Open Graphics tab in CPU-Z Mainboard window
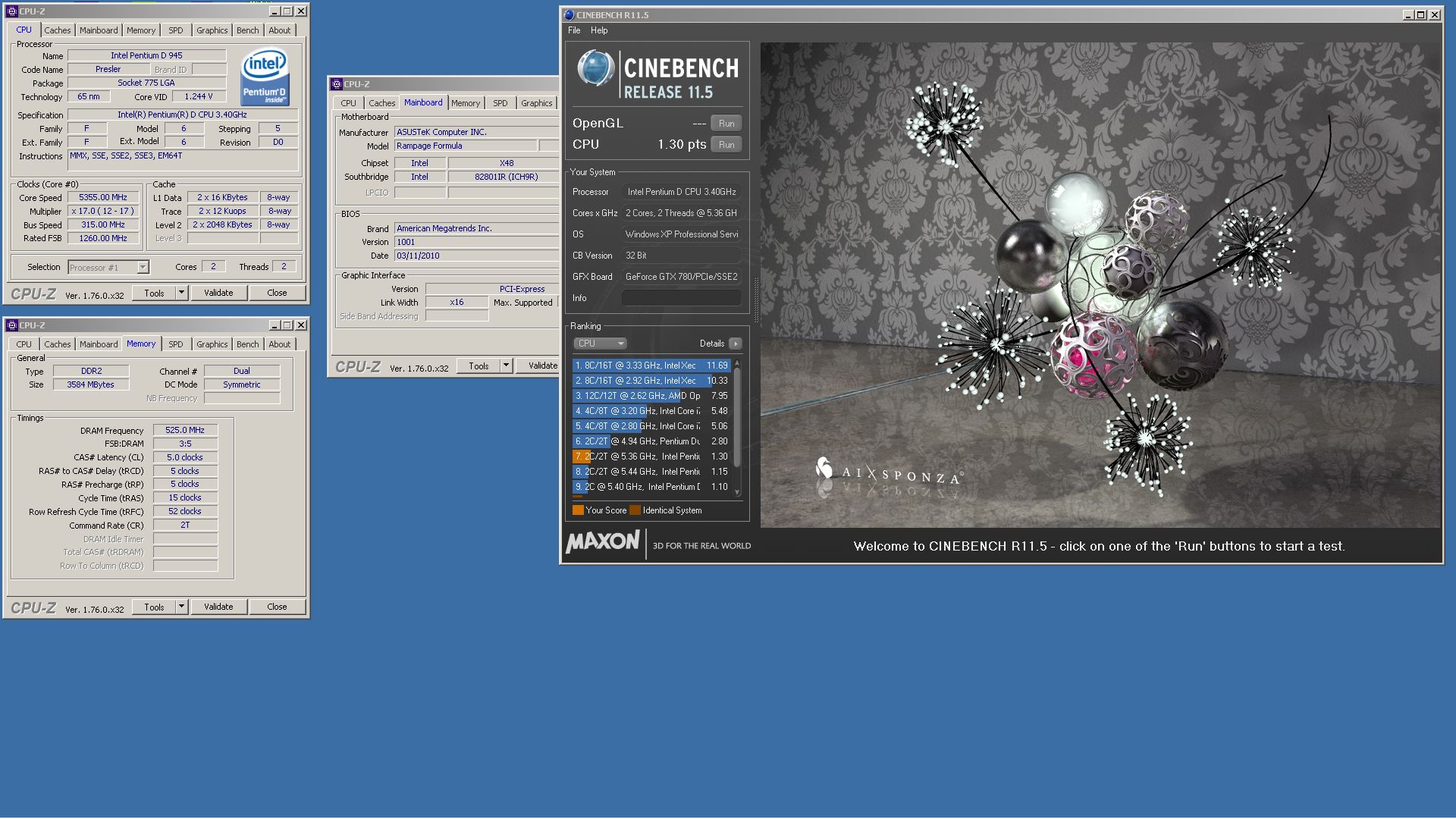The image size is (1456, 819). tap(536, 103)
